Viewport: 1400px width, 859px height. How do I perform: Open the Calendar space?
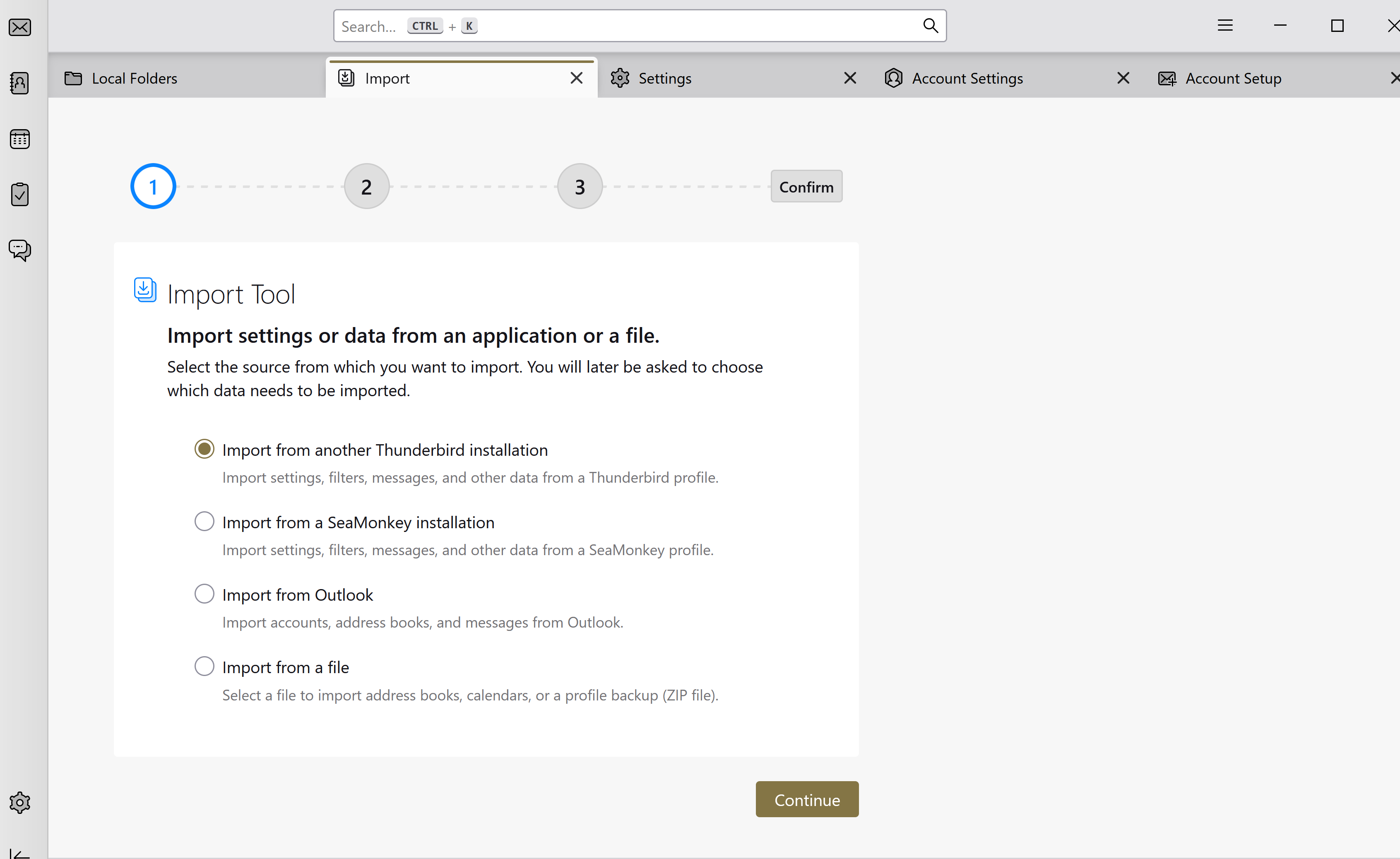click(20, 139)
